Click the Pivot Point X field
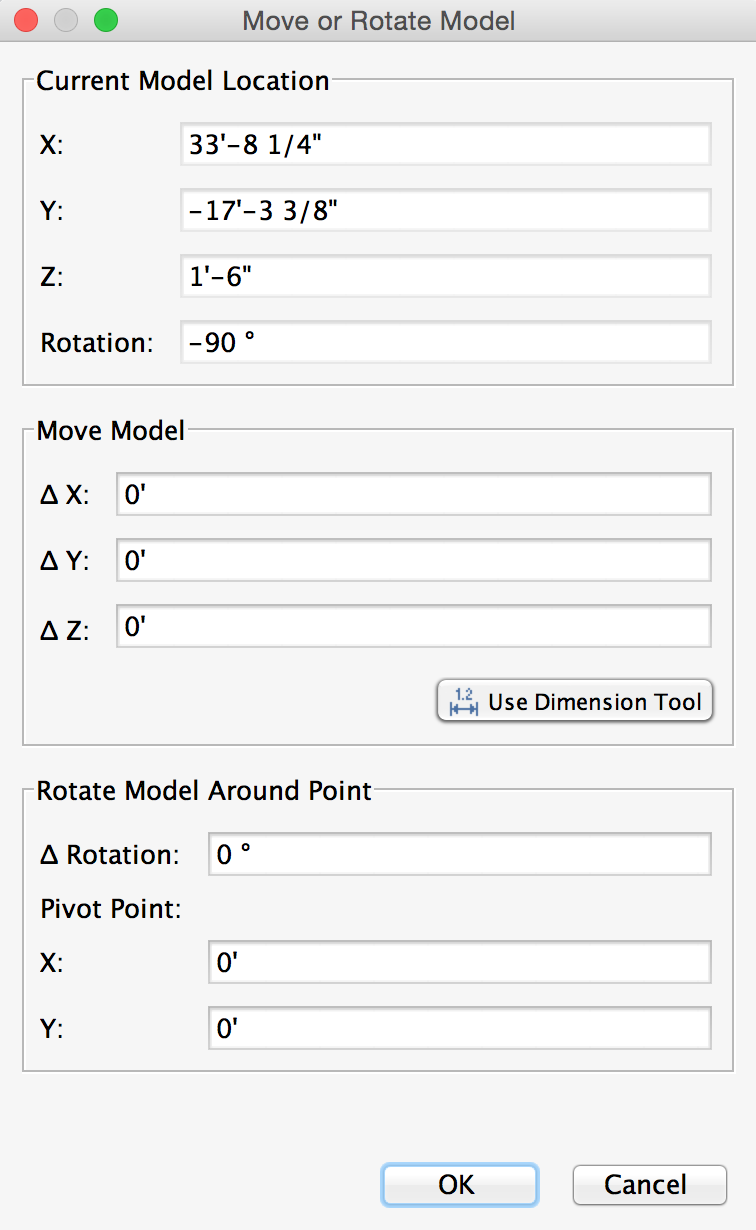The image size is (756, 1230). (458, 961)
